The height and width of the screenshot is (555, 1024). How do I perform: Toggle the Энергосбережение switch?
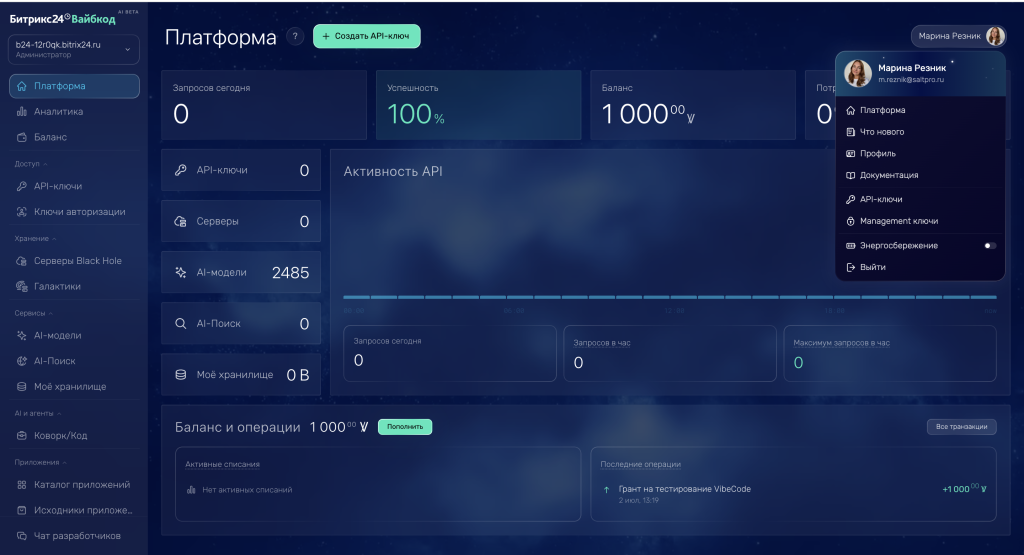coord(990,246)
